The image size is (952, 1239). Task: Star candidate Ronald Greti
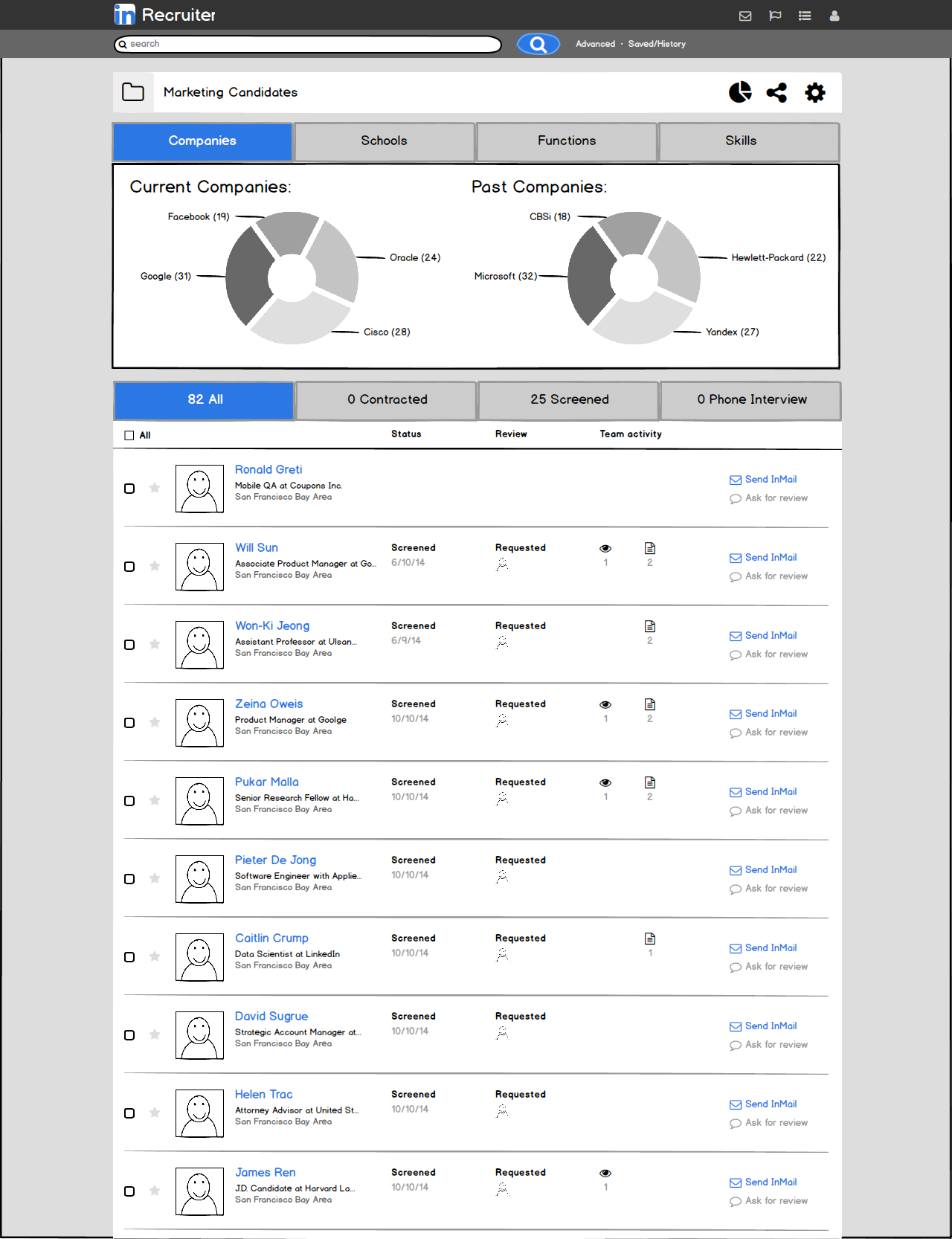(155, 488)
